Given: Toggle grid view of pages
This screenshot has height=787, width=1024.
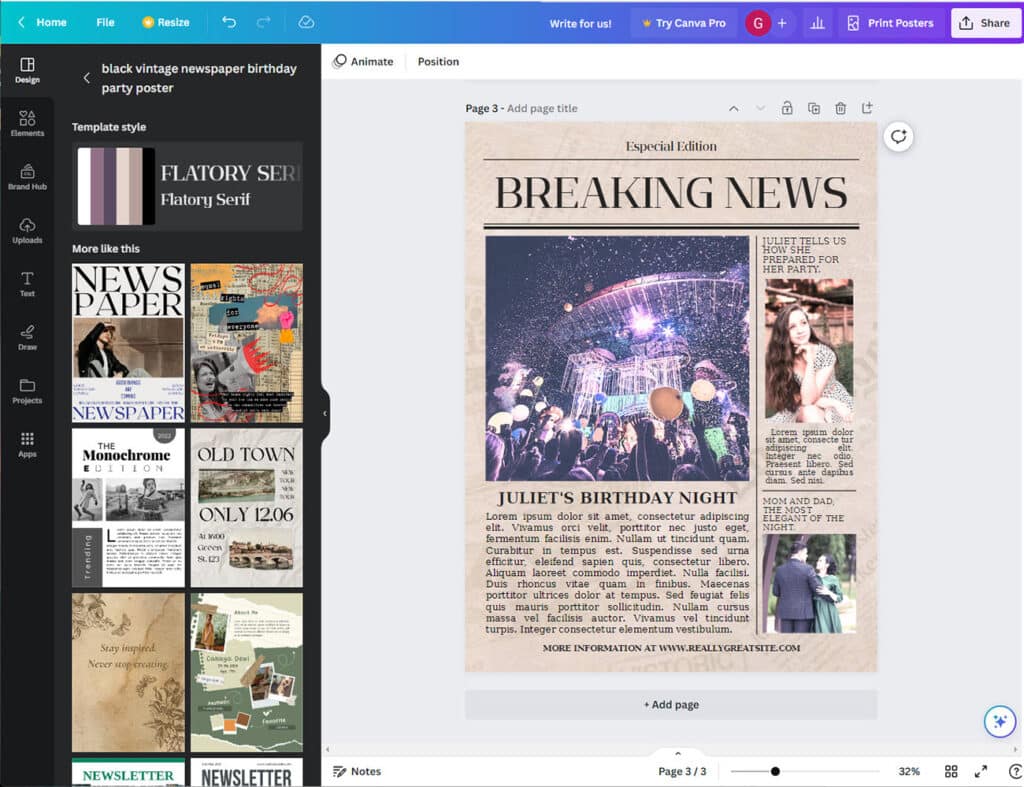Looking at the screenshot, I should (951, 771).
